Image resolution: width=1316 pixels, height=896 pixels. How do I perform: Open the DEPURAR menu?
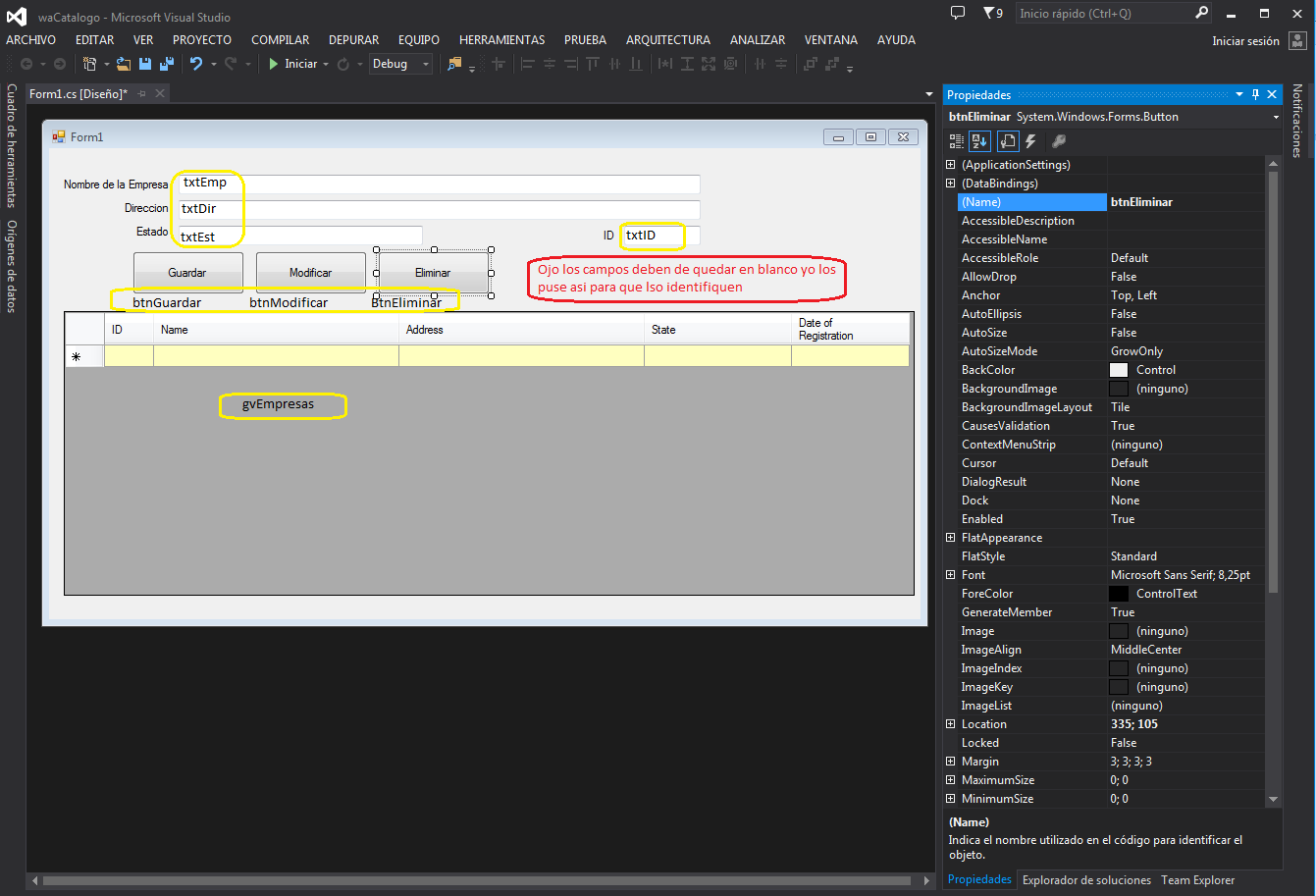[x=353, y=39]
